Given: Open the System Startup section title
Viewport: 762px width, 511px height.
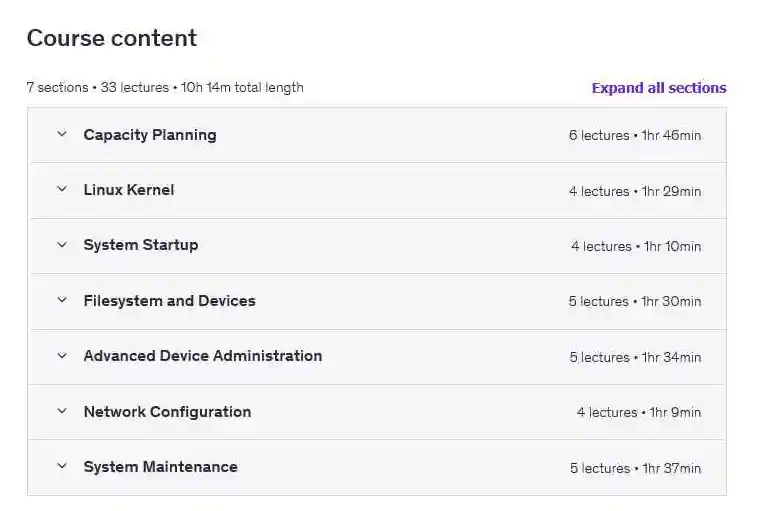Looking at the screenshot, I should 141,245.
